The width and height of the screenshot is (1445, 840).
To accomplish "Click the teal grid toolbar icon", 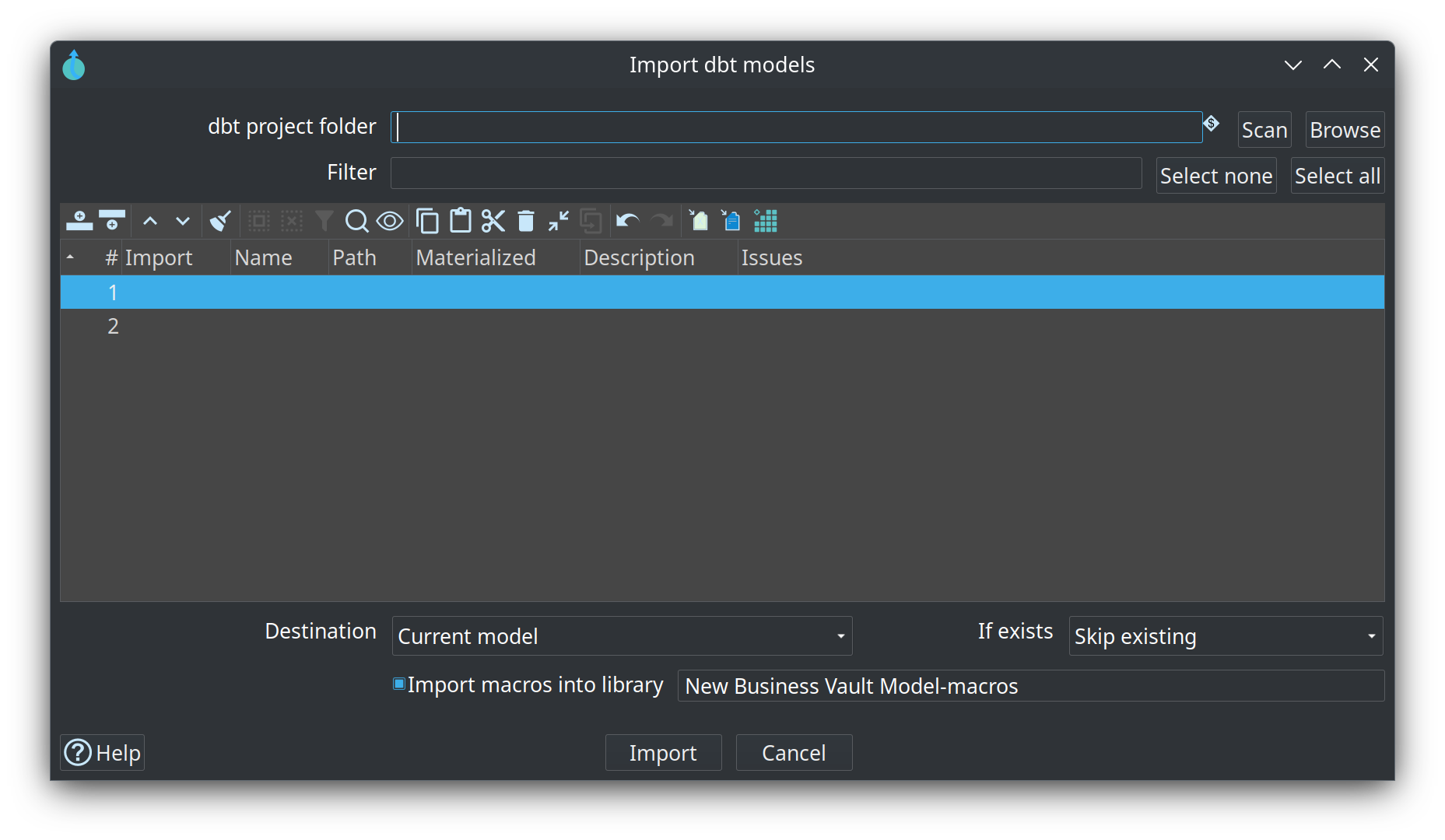I will [765, 221].
